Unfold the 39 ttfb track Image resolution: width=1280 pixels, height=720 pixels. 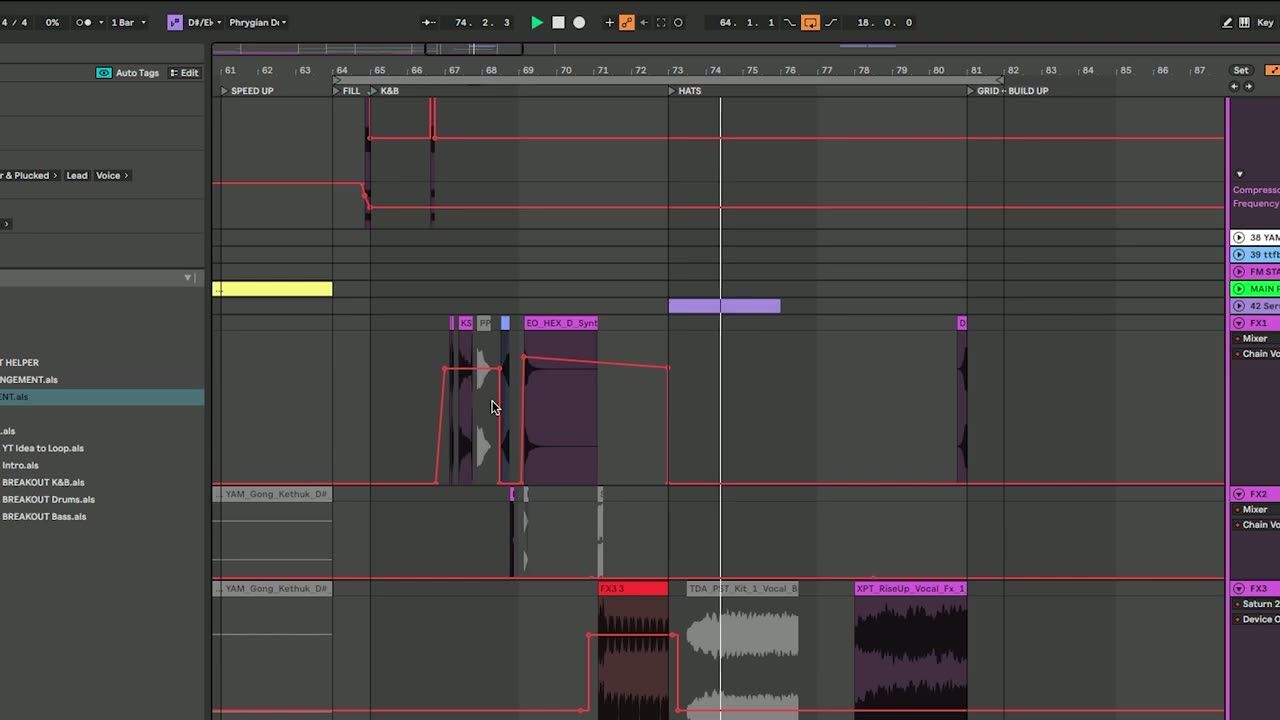click(x=1239, y=254)
